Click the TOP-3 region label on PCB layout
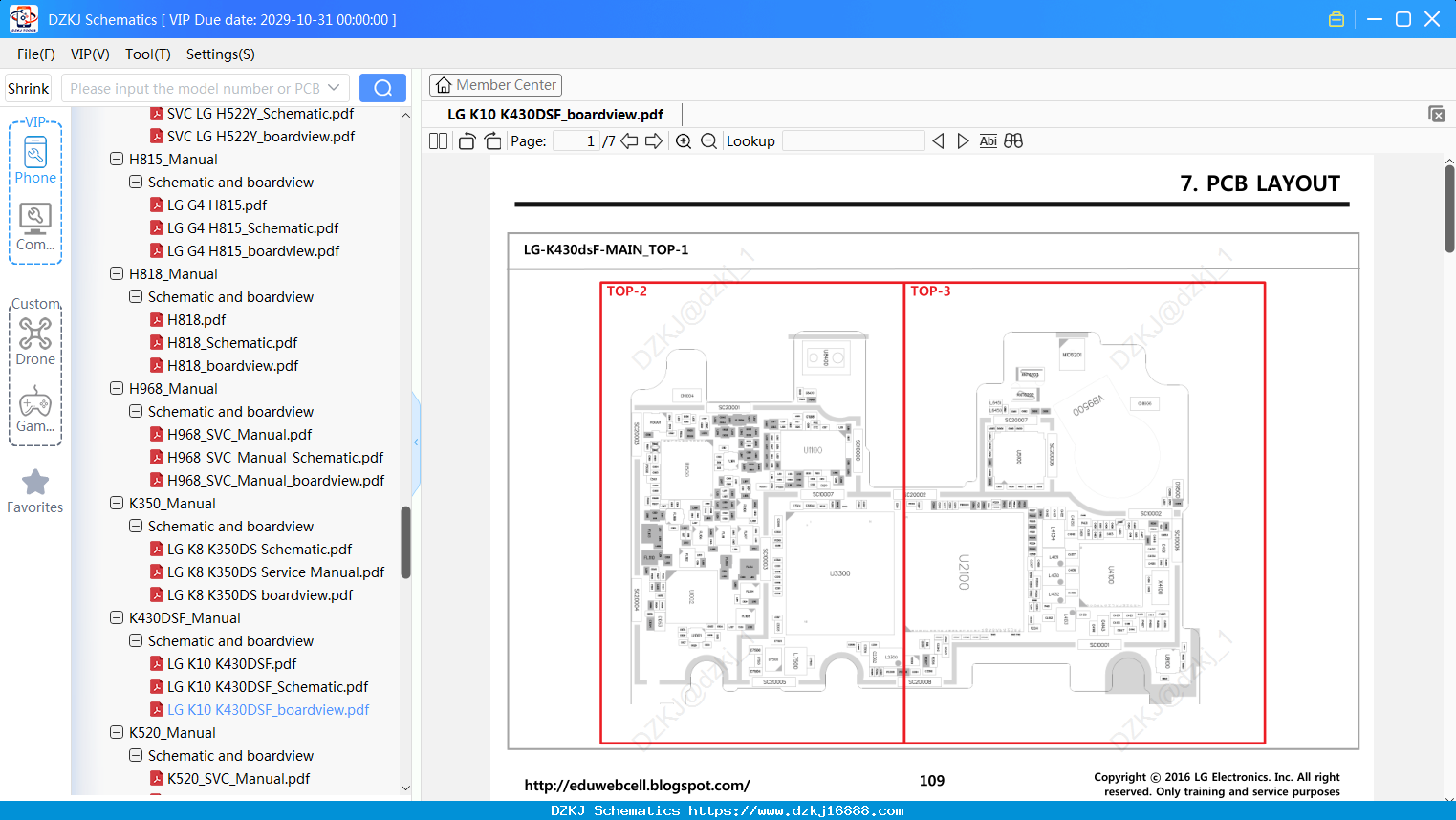This screenshot has width=1456, height=820. pyautogui.click(x=930, y=291)
